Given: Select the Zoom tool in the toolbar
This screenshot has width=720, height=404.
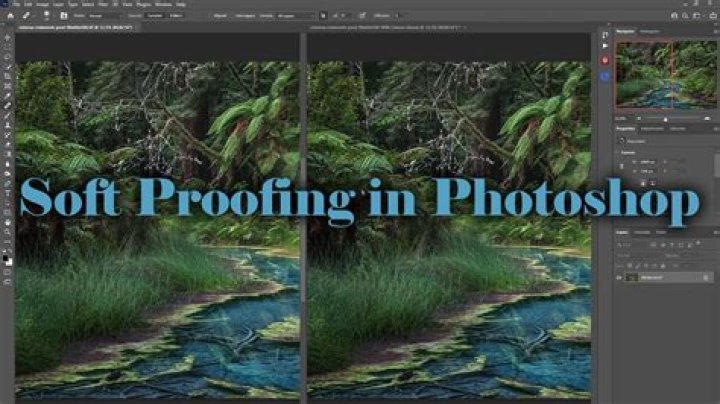Looking at the screenshot, I should [x=7, y=232].
